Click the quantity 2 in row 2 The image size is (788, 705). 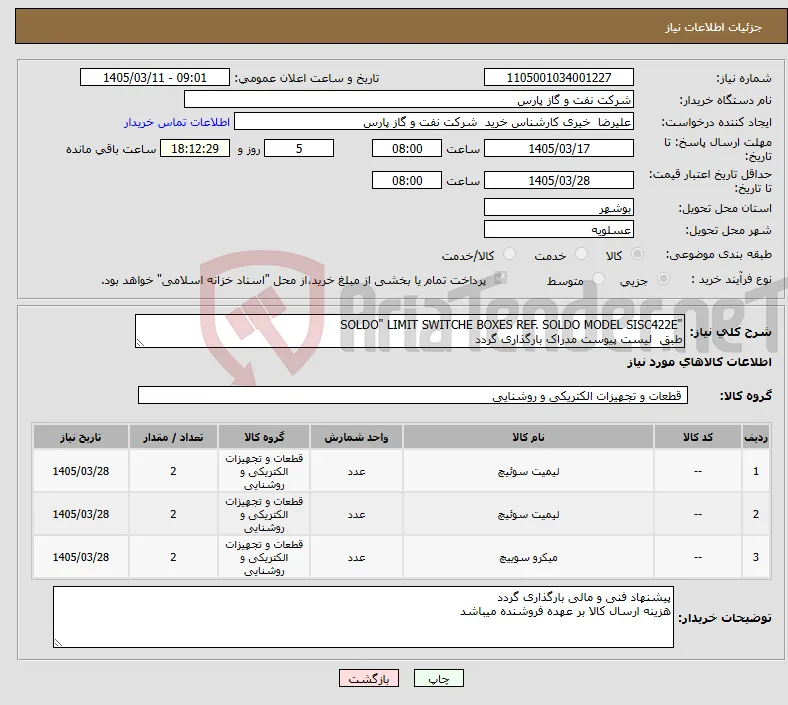pyautogui.click(x=173, y=515)
